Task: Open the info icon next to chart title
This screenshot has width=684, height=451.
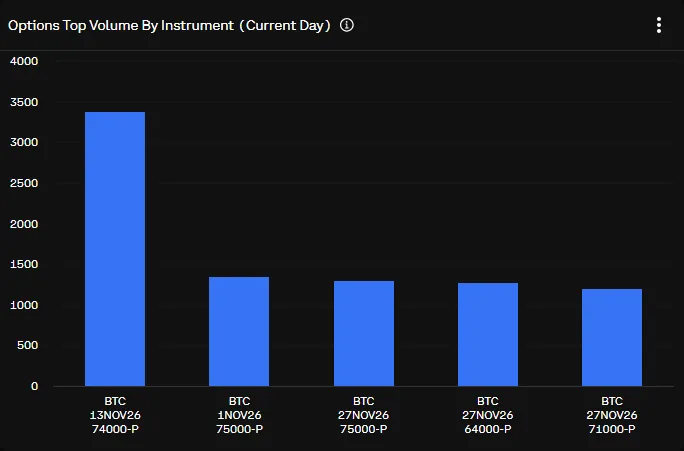Action: [347, 25]
